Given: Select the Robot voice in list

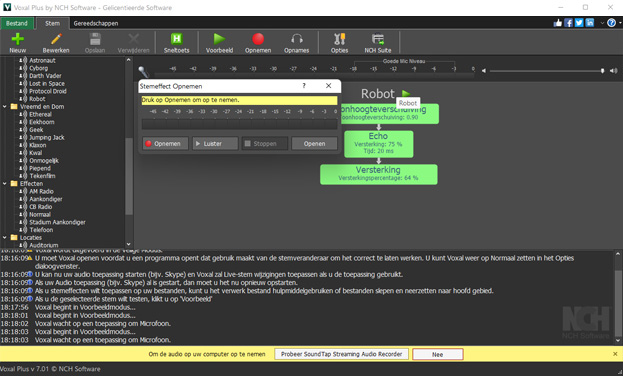Looking at the screenshot, I should tap(37, 99).
